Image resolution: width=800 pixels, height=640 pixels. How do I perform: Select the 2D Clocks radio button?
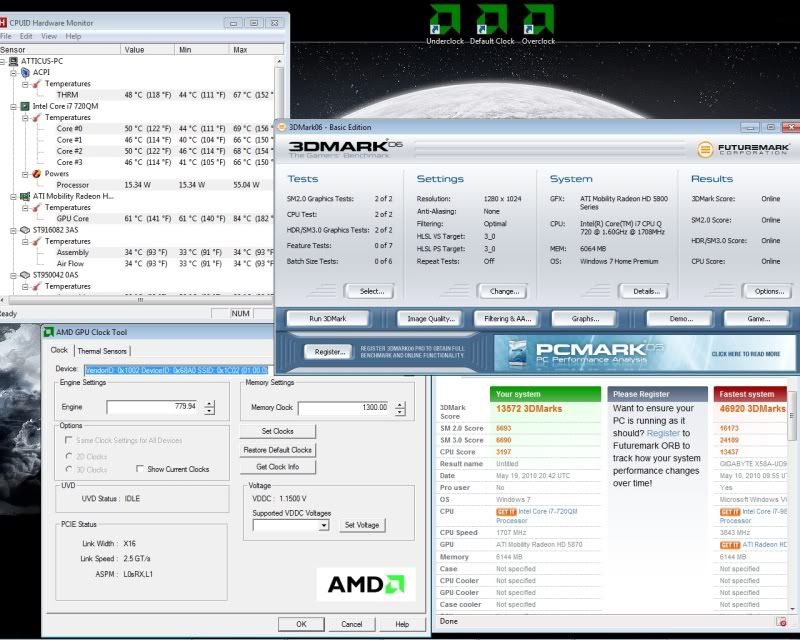tap(69, 456)
